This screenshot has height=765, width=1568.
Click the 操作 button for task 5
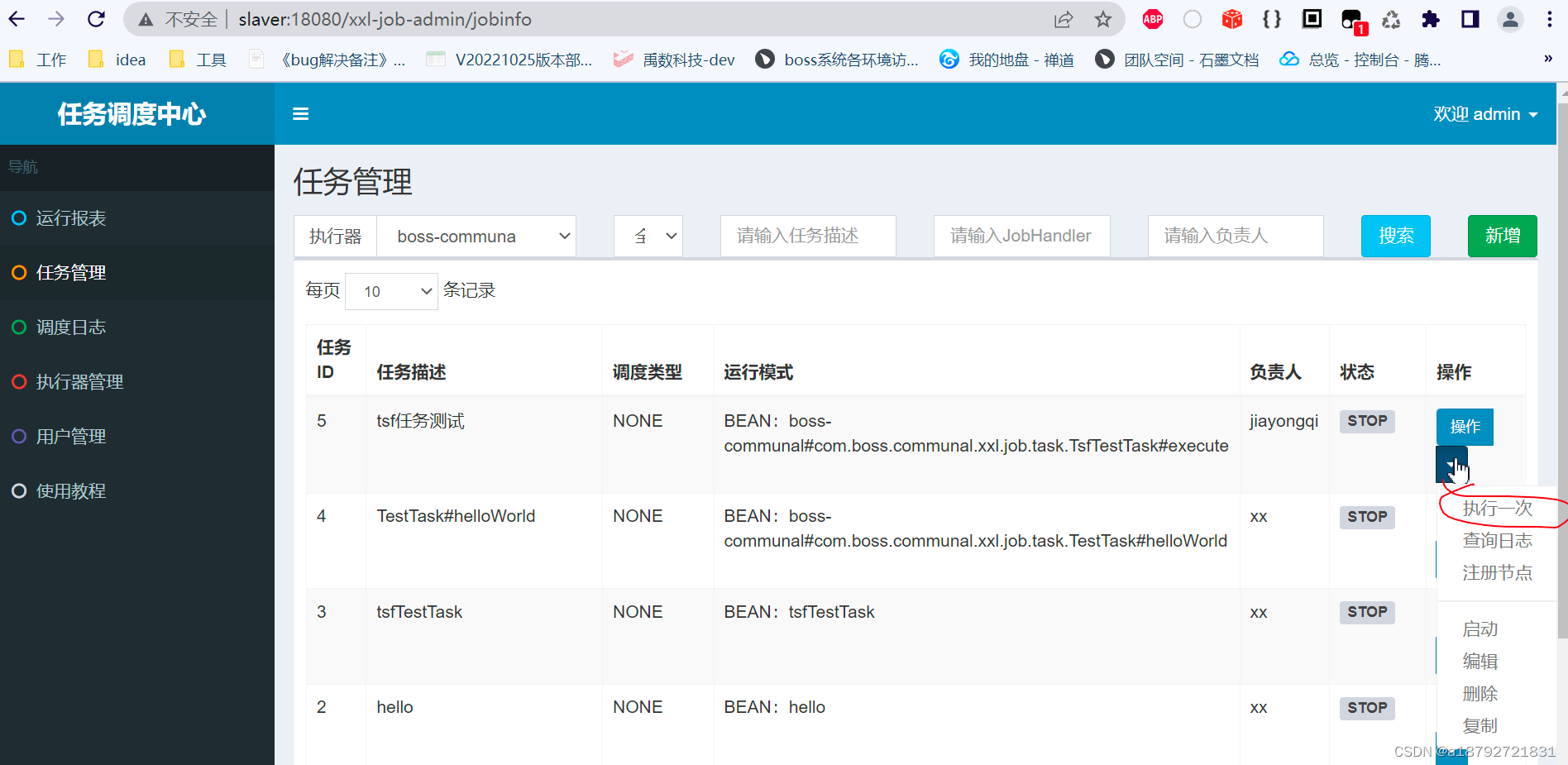[1465, 427]
